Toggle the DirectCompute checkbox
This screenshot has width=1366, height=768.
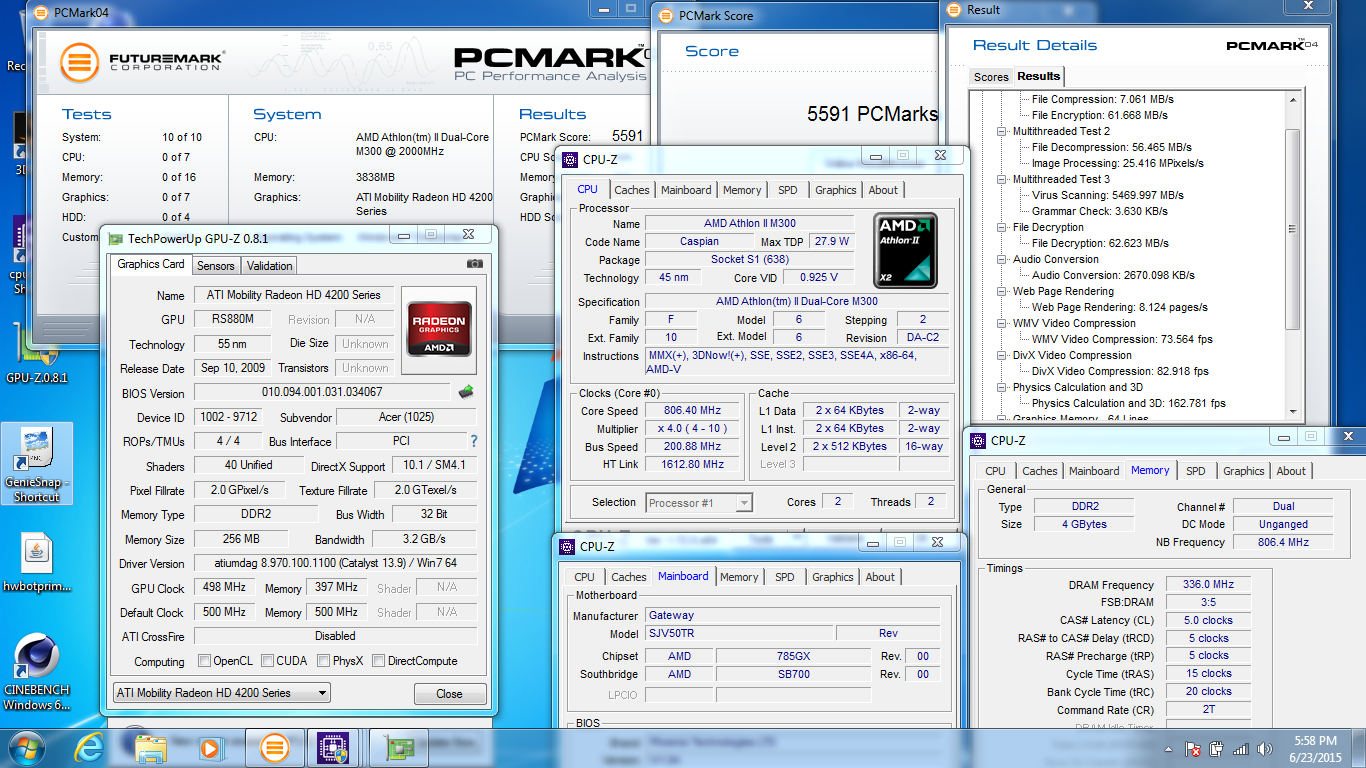[379, 661]
